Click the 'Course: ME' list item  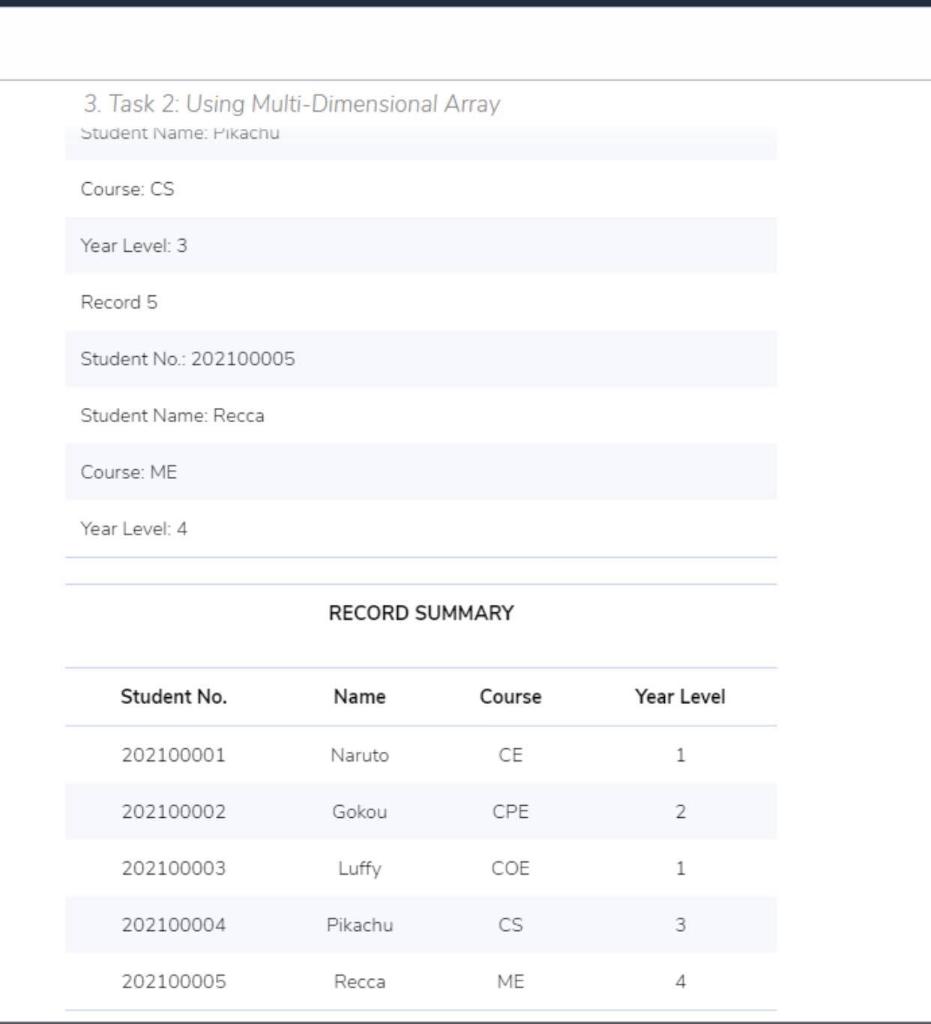pyautogui.click(x=421, y=471)
